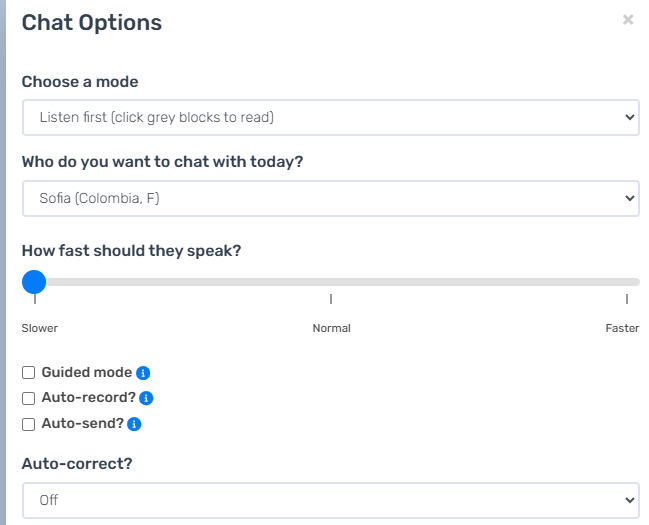This screenshot has height=525, width=649.
Task: Open the Auto-correct dropdown set to Off
Action: tap(330, 500)
